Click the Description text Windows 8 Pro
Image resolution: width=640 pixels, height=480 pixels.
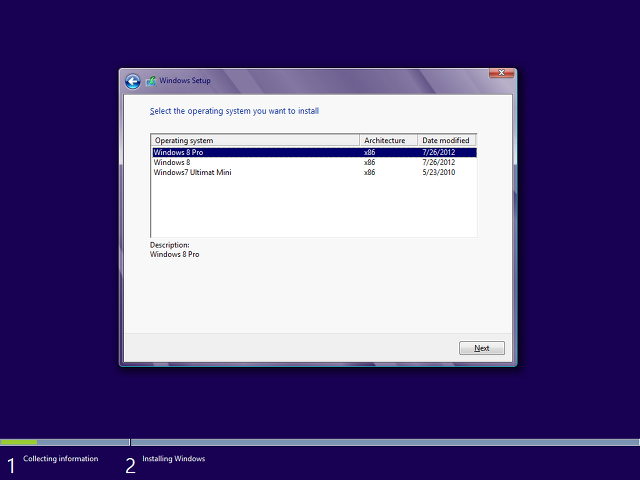[x=174, y=254]
